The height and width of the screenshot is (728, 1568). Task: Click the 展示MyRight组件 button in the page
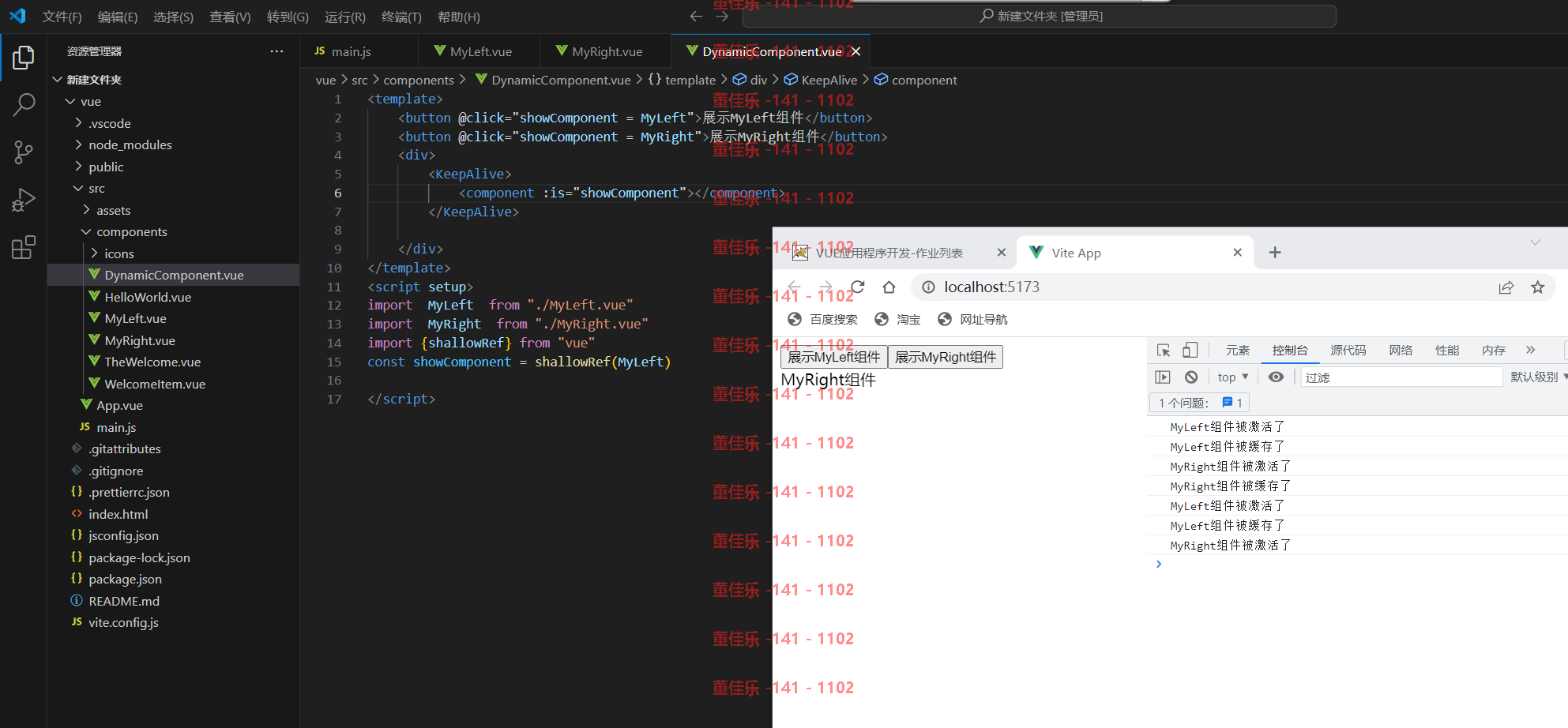(x=946, y=357)
